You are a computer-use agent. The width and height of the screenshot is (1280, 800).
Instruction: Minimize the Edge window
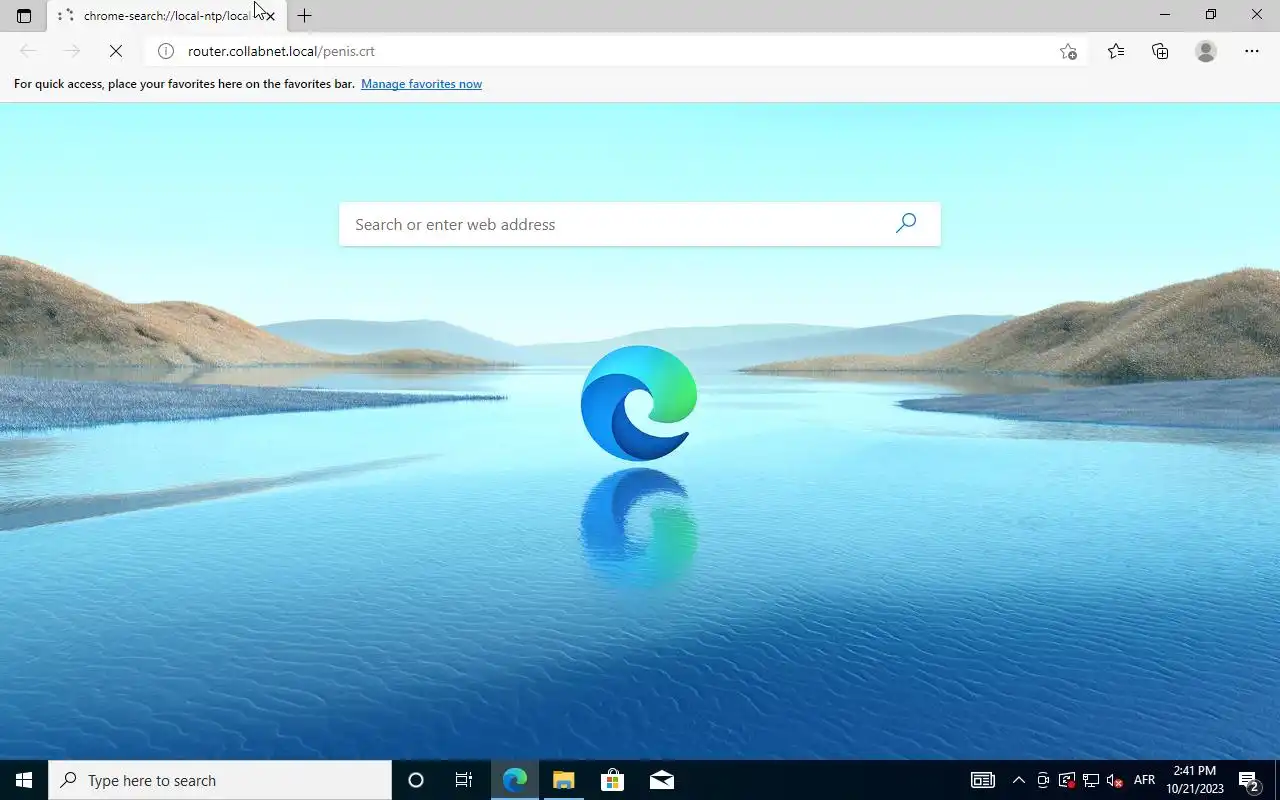[x=1164, y=15]
